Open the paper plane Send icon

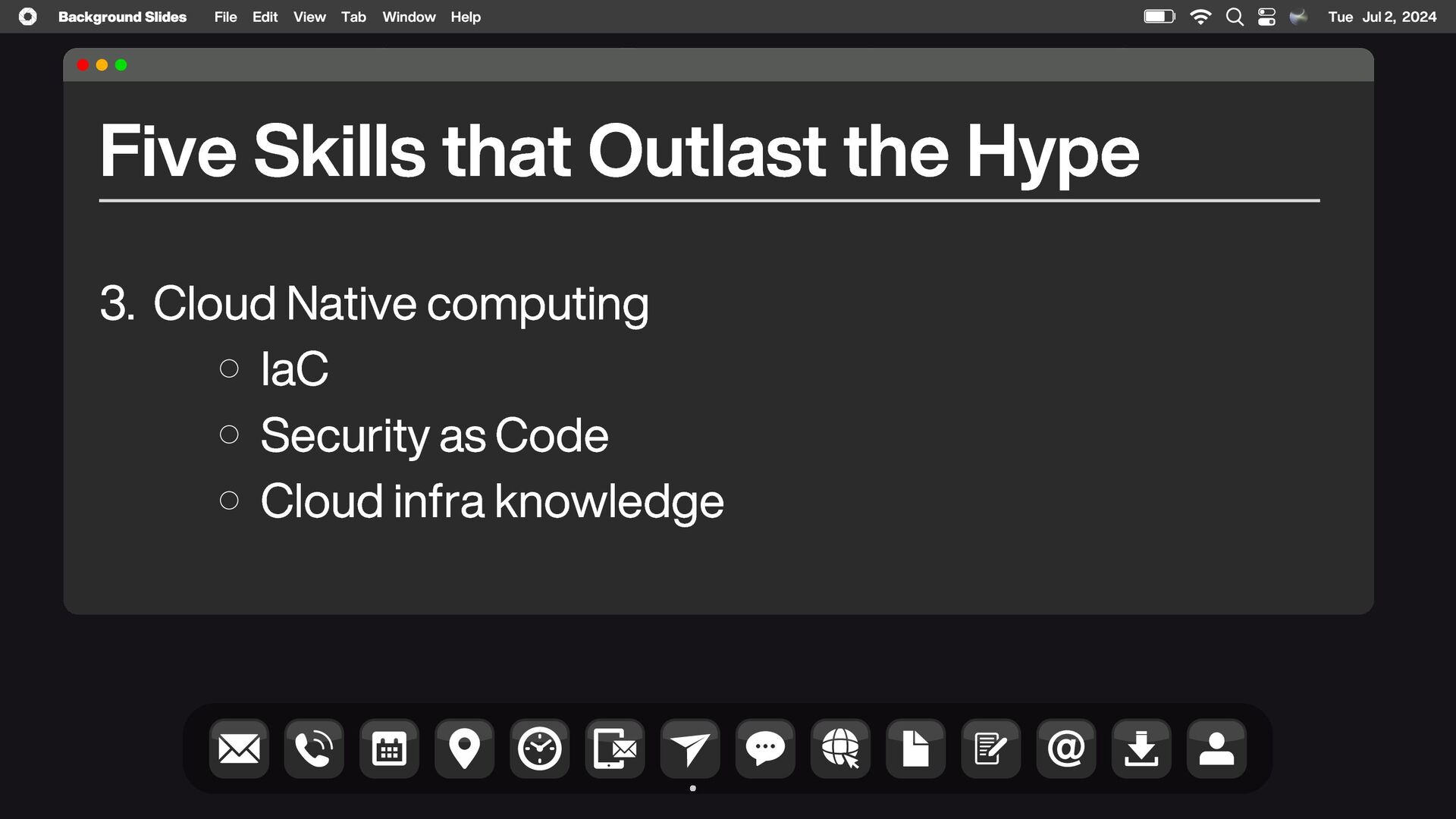pyautogui.click(x=690, y=749)
